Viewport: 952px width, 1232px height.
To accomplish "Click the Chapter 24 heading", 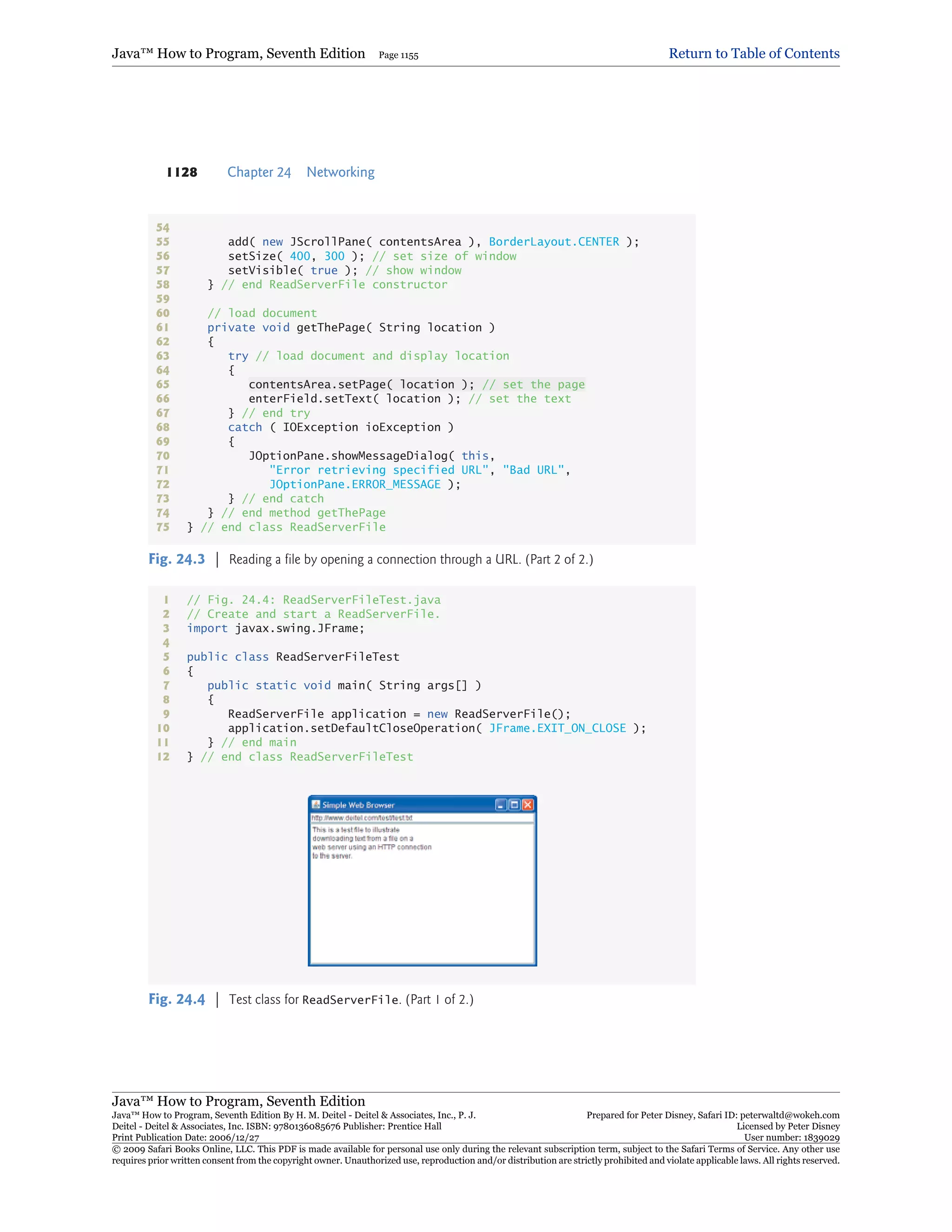I will [259, 172].
